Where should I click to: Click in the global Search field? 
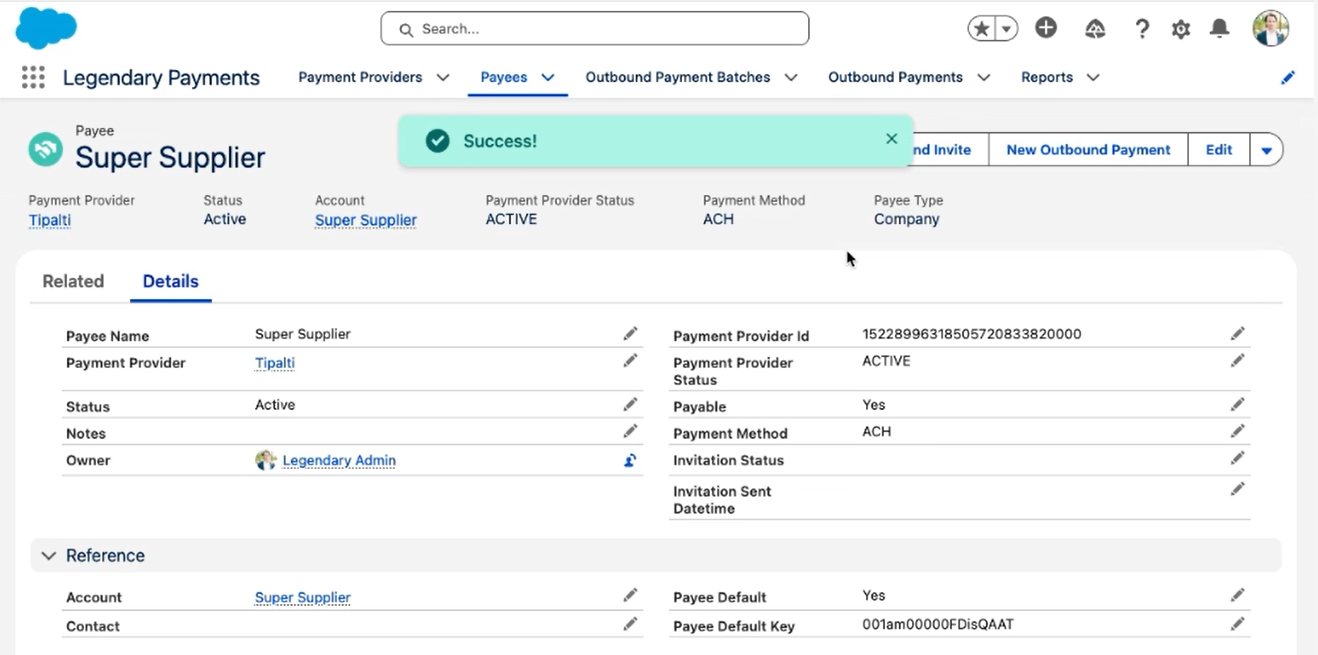click(595, 29)
